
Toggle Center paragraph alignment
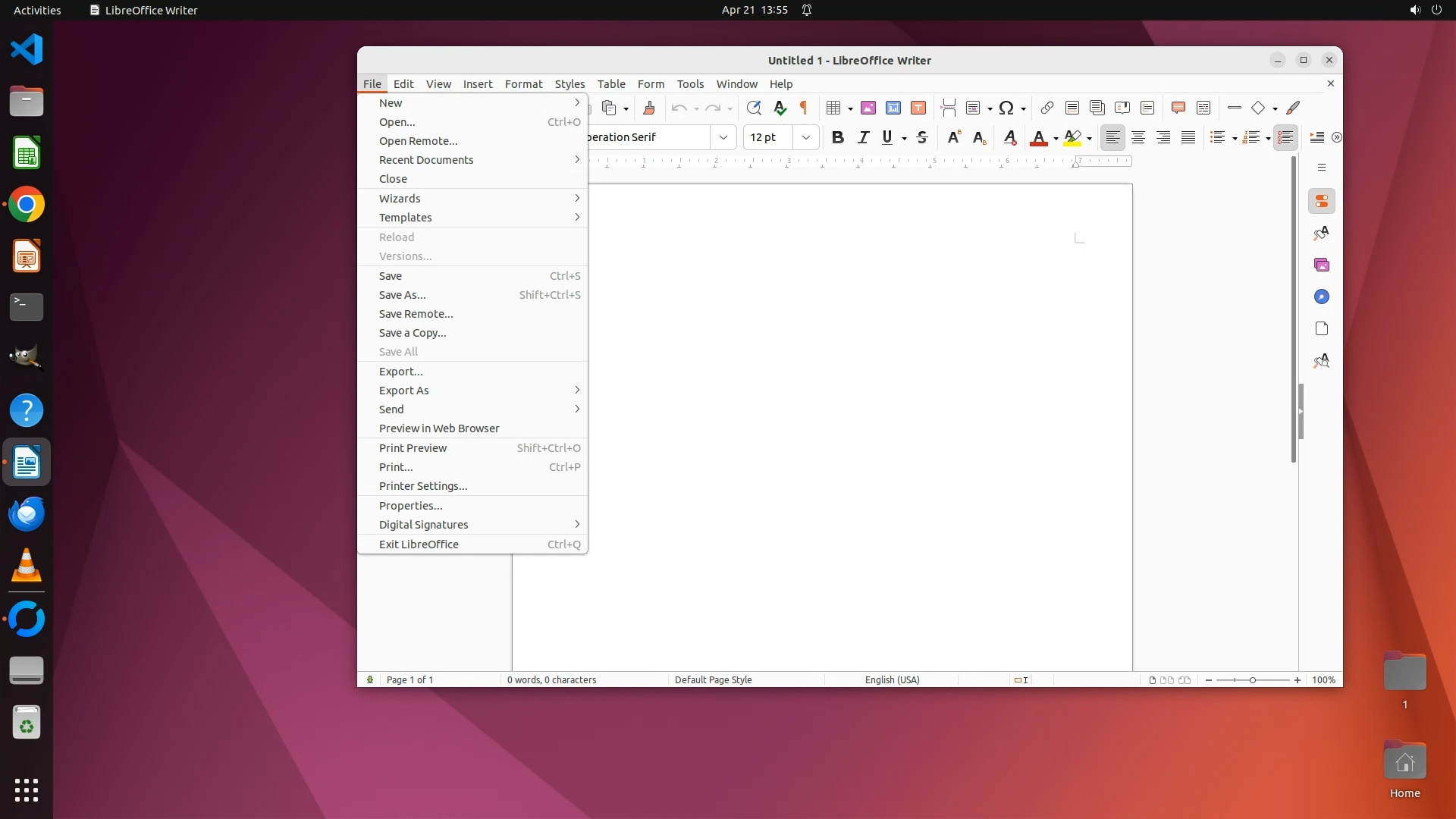[x=1137, y=137]
